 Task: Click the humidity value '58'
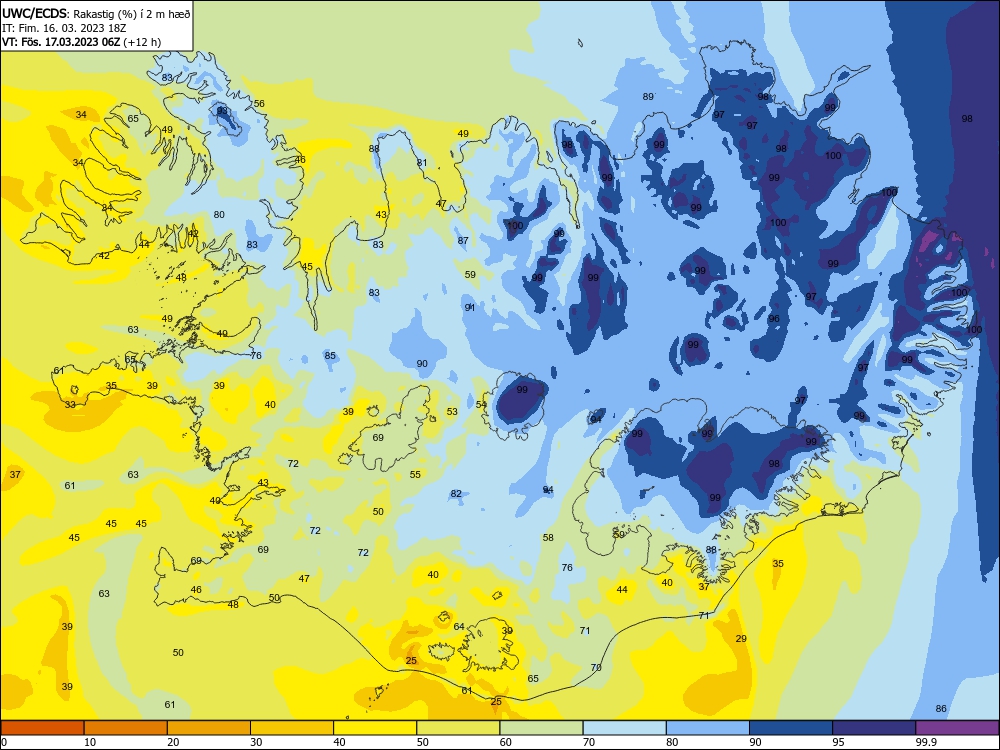548,538
